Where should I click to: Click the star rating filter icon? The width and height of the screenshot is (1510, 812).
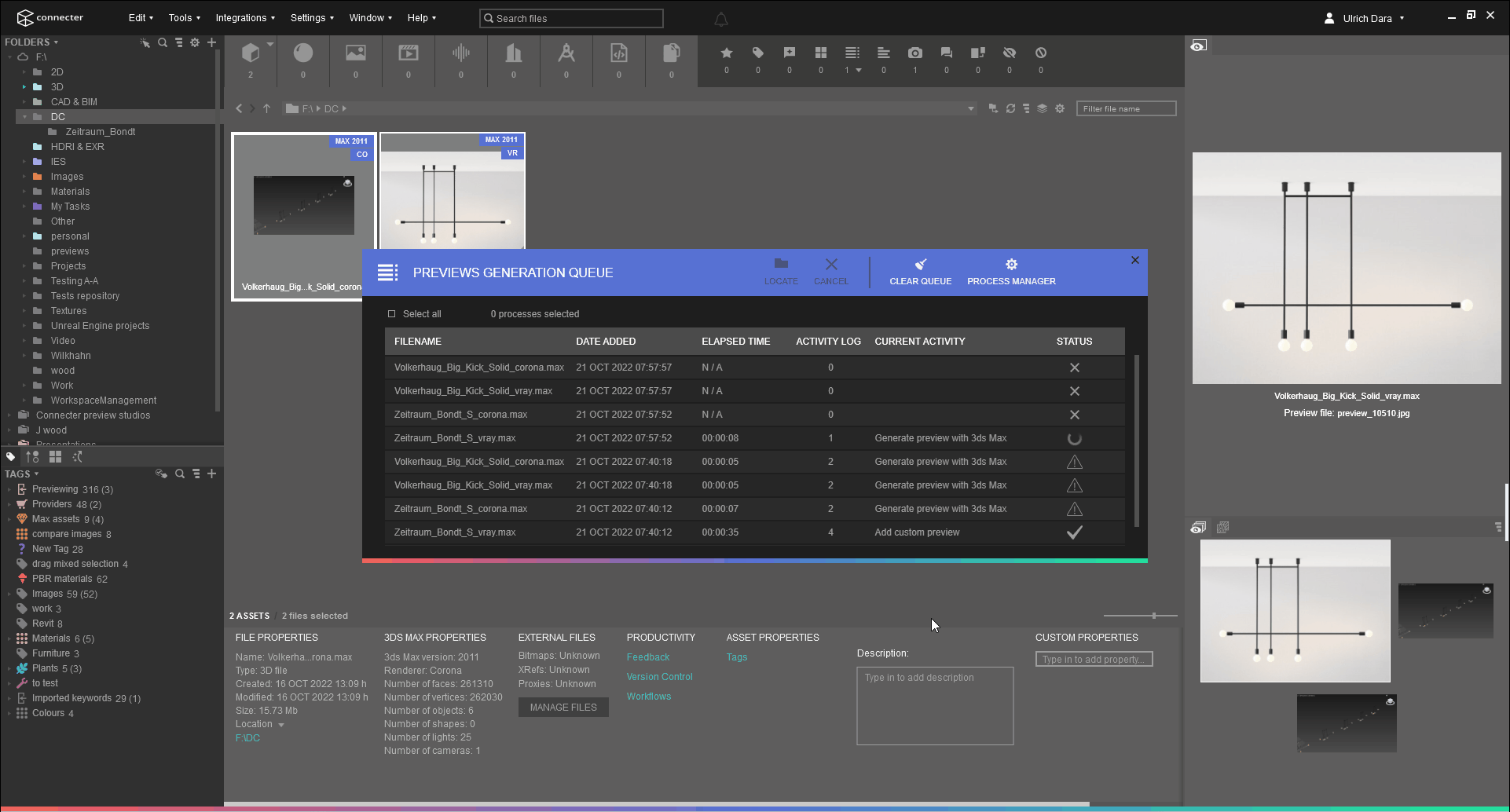(x=727, y=53)
